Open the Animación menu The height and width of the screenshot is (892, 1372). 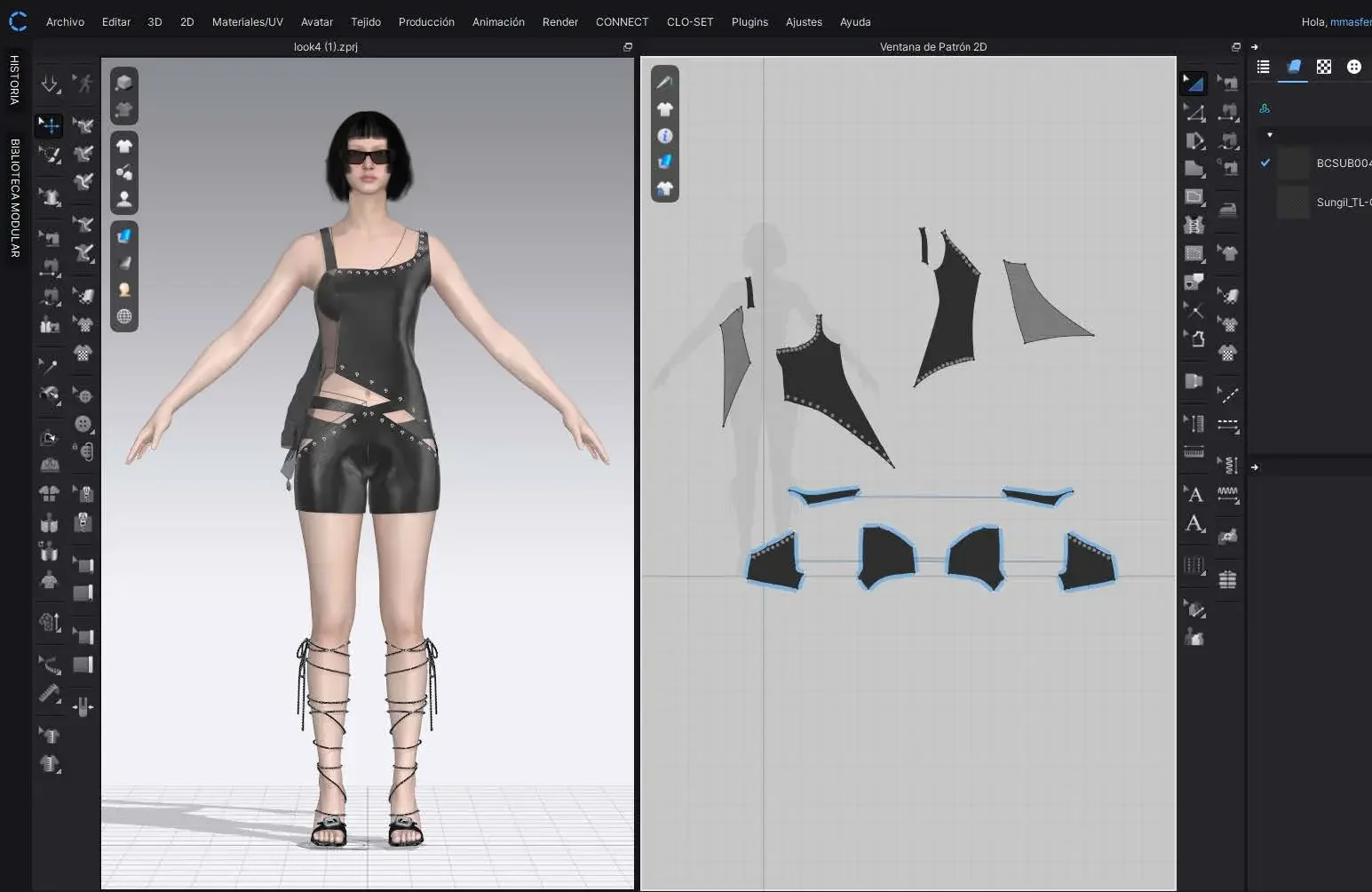coord(498,21)
